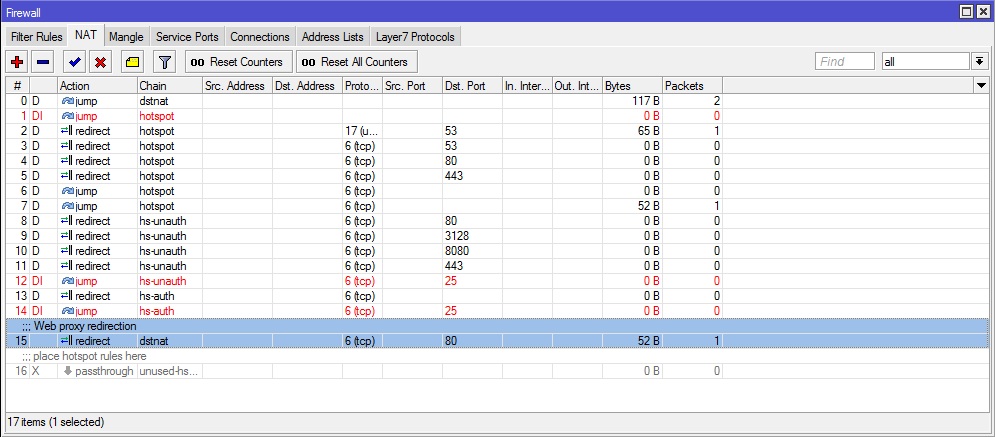The image size is (995, 437).
Task: Switch to Service Ports tab
Action: click(x=187, y=37)
